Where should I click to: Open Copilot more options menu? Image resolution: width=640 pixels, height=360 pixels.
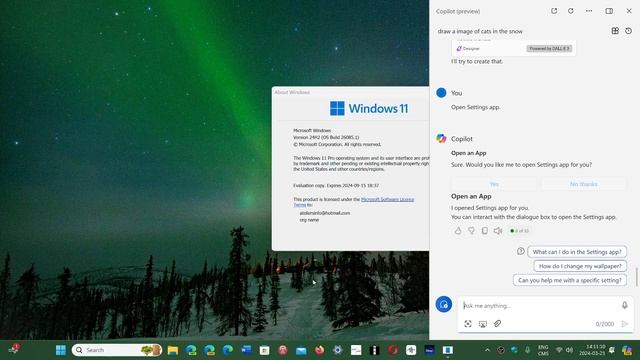click(589, 11)
